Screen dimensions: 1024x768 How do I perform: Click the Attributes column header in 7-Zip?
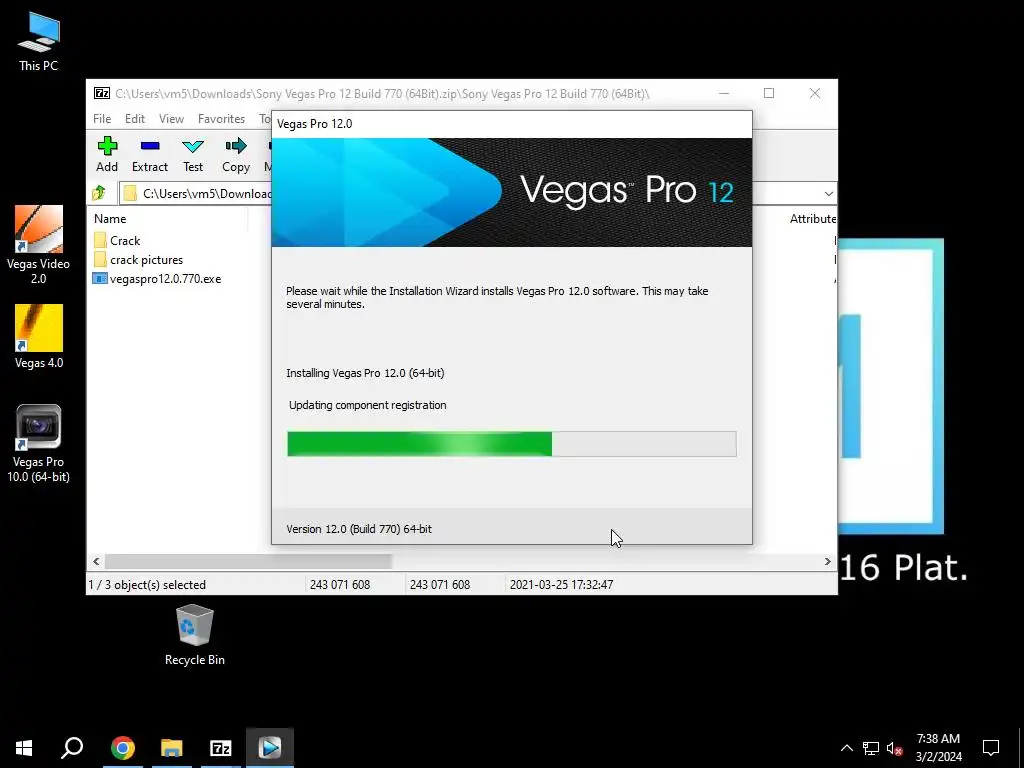coord(812,219)
